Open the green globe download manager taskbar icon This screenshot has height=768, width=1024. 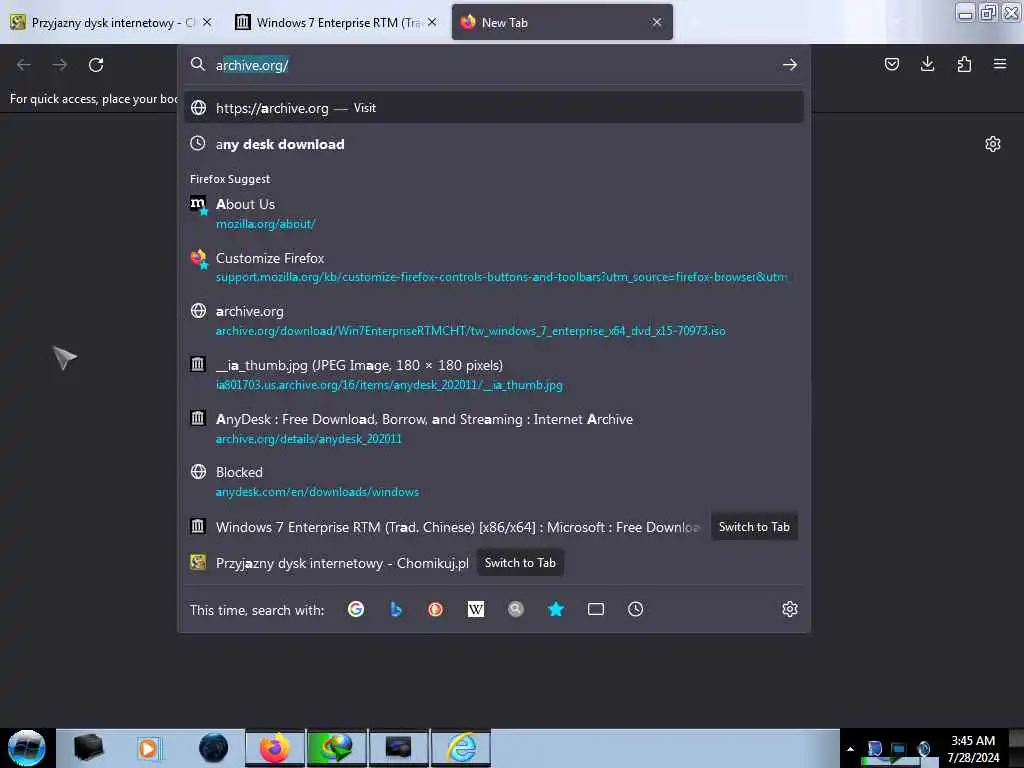tap(336, 748)
